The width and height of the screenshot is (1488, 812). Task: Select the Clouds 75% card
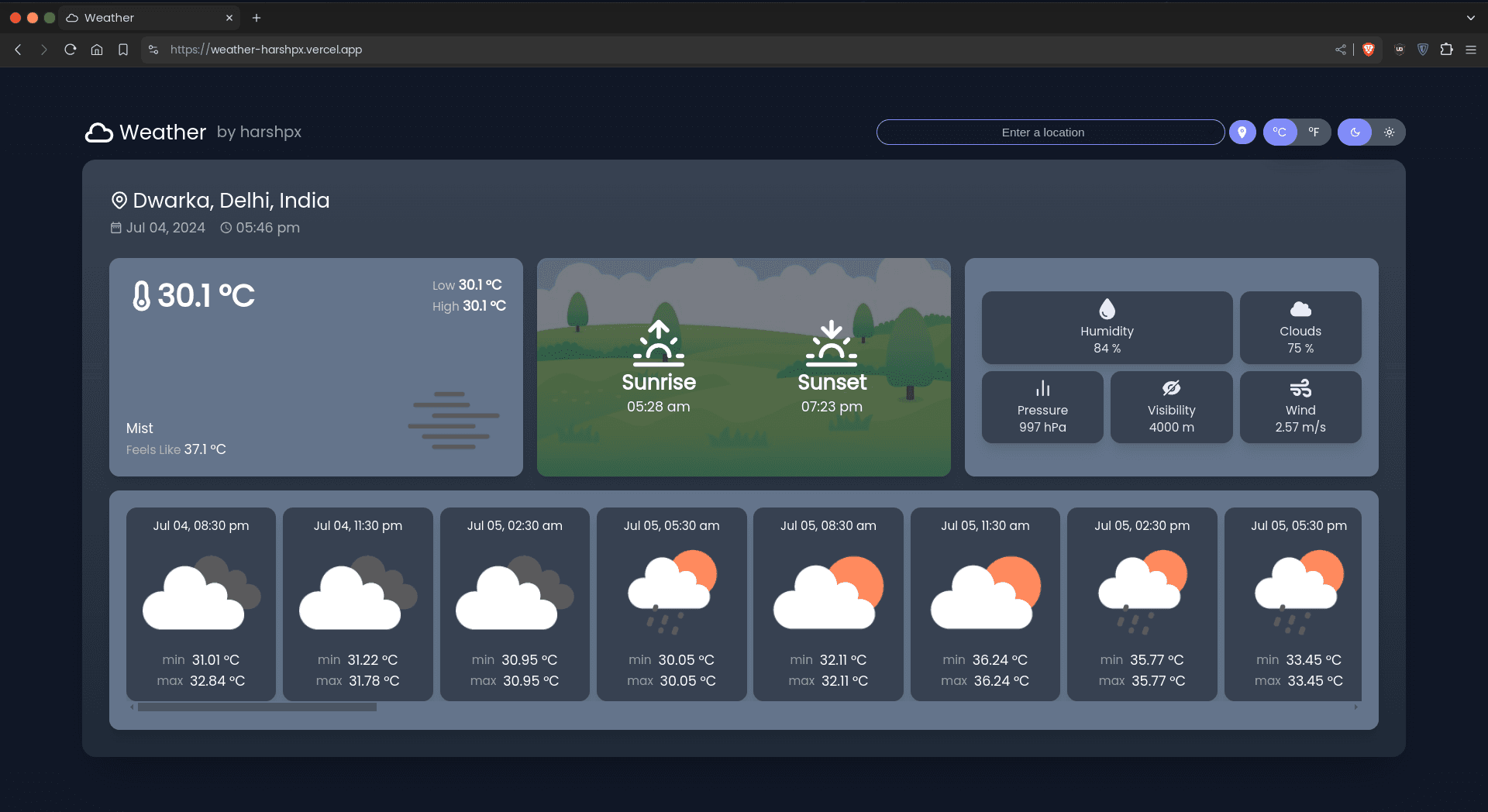coord(1300,328)
